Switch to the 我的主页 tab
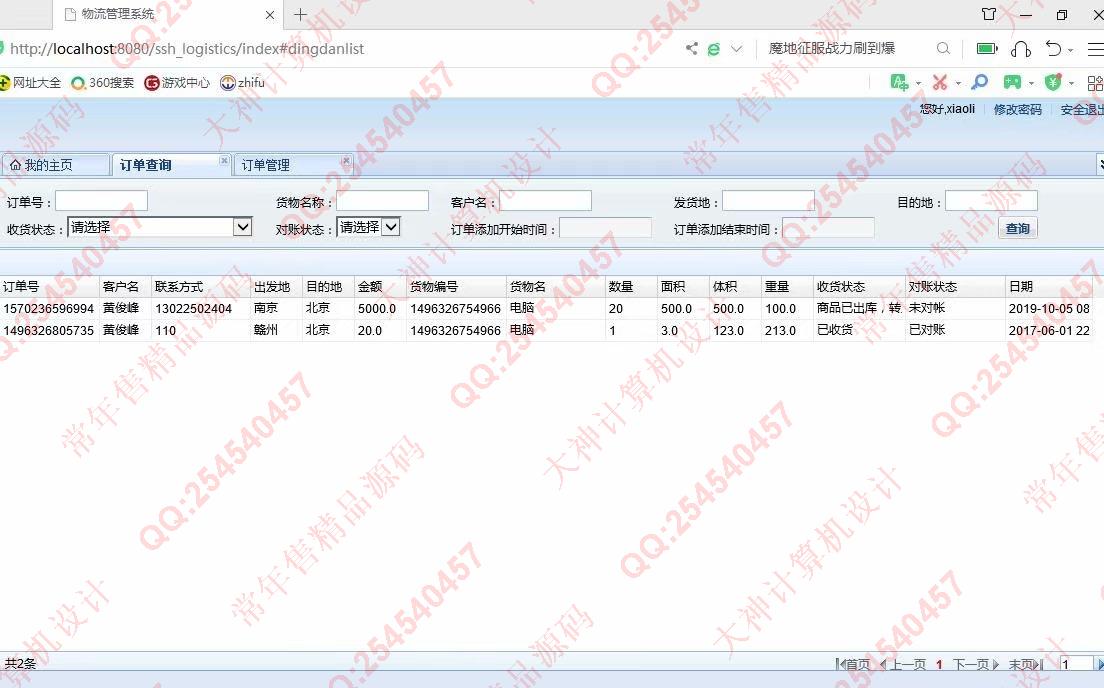The height and width of the screenshot is (688, 1104). click(55, 165)
